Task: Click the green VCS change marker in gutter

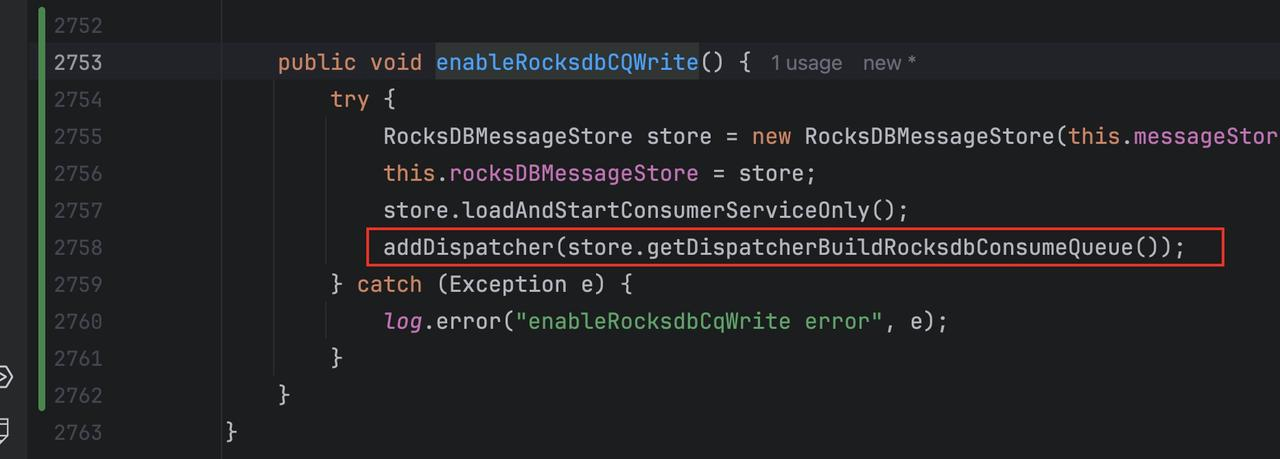Action: (41, 209)
